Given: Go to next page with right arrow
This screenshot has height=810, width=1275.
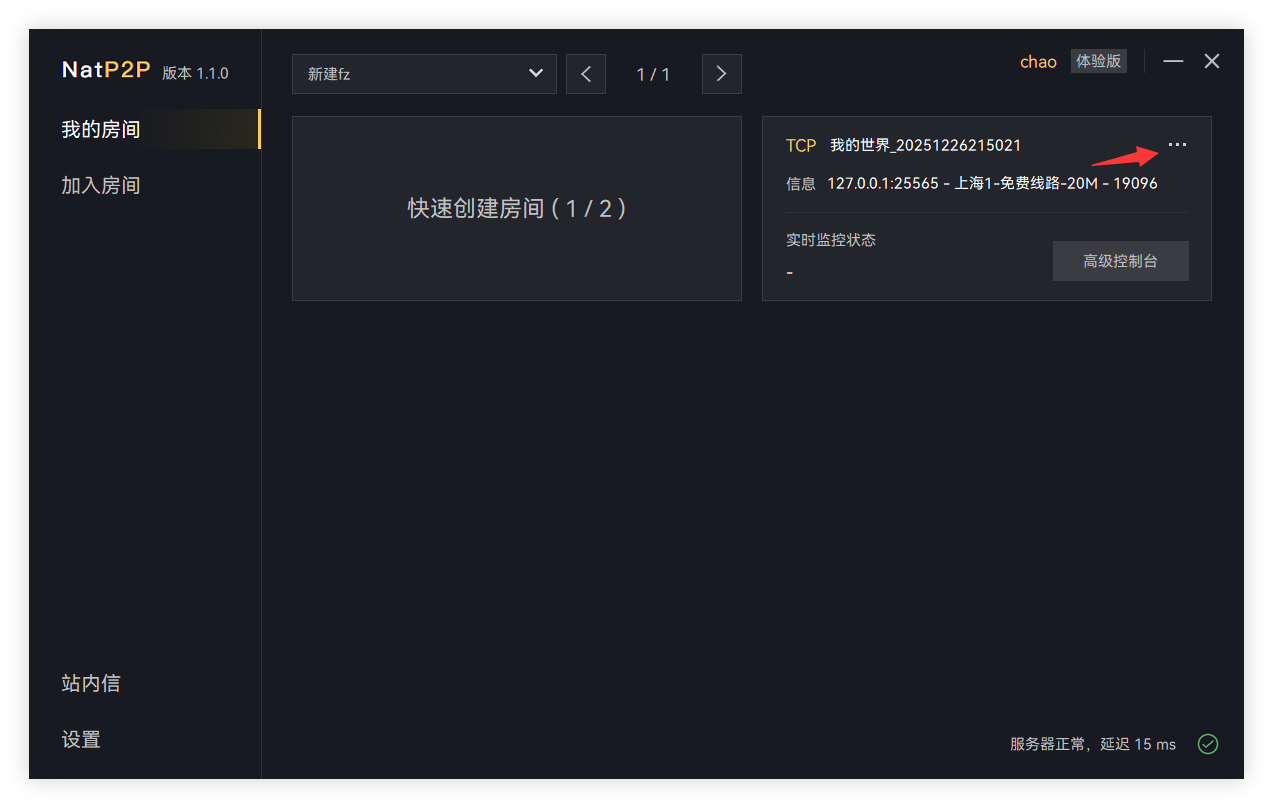Looking at the screenshot, I should pos(721,74).
